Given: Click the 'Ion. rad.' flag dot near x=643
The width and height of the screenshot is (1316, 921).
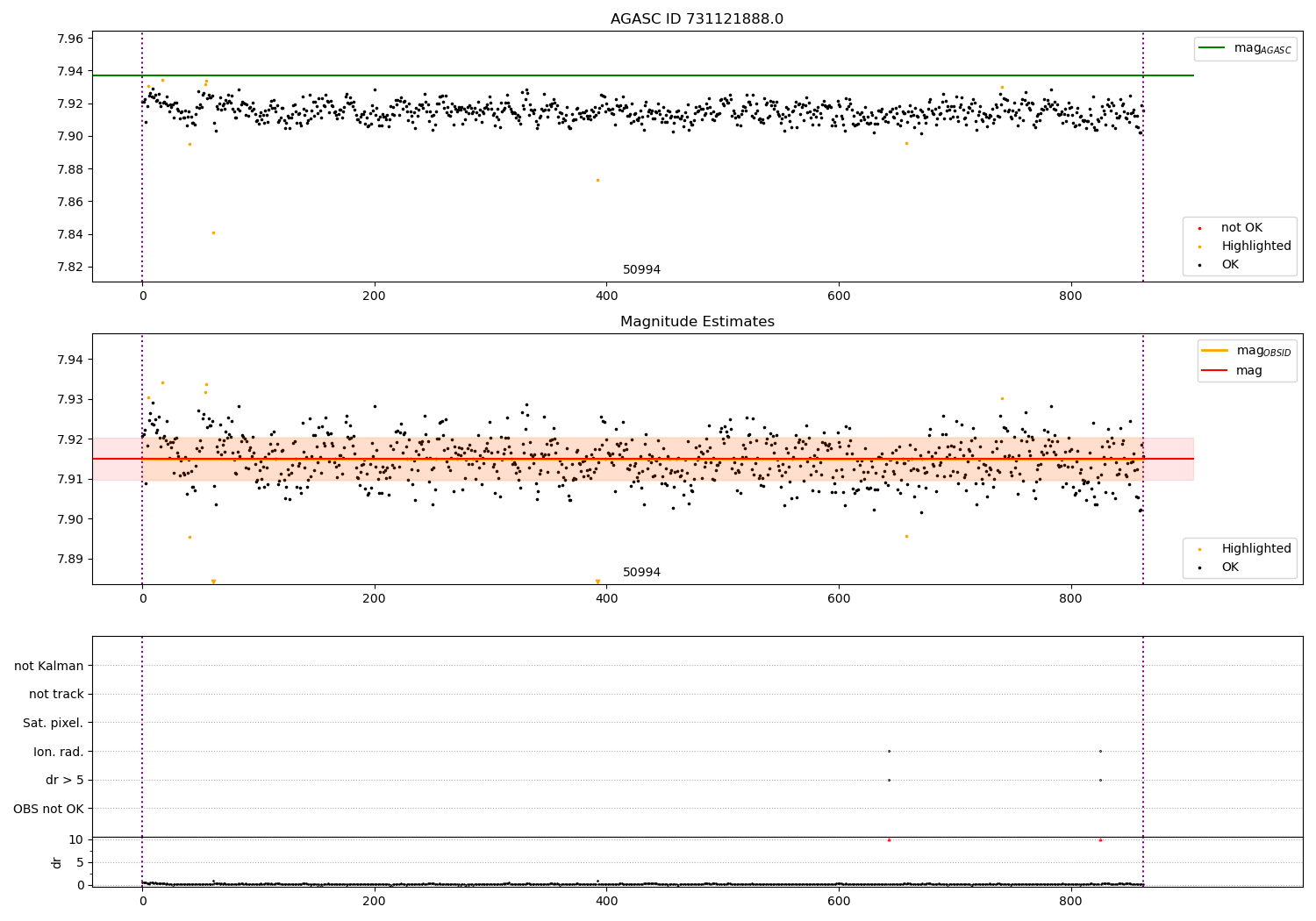Looking at the screenshot, I should (x=889, y=751).
